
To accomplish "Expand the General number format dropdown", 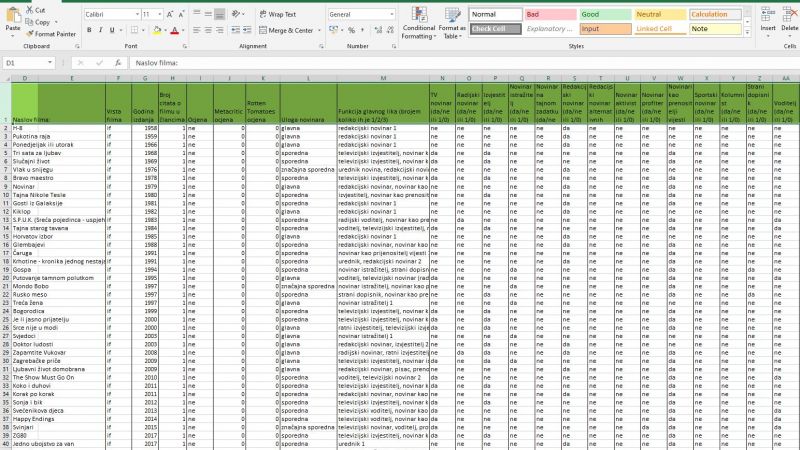I will tap(392, 15).
